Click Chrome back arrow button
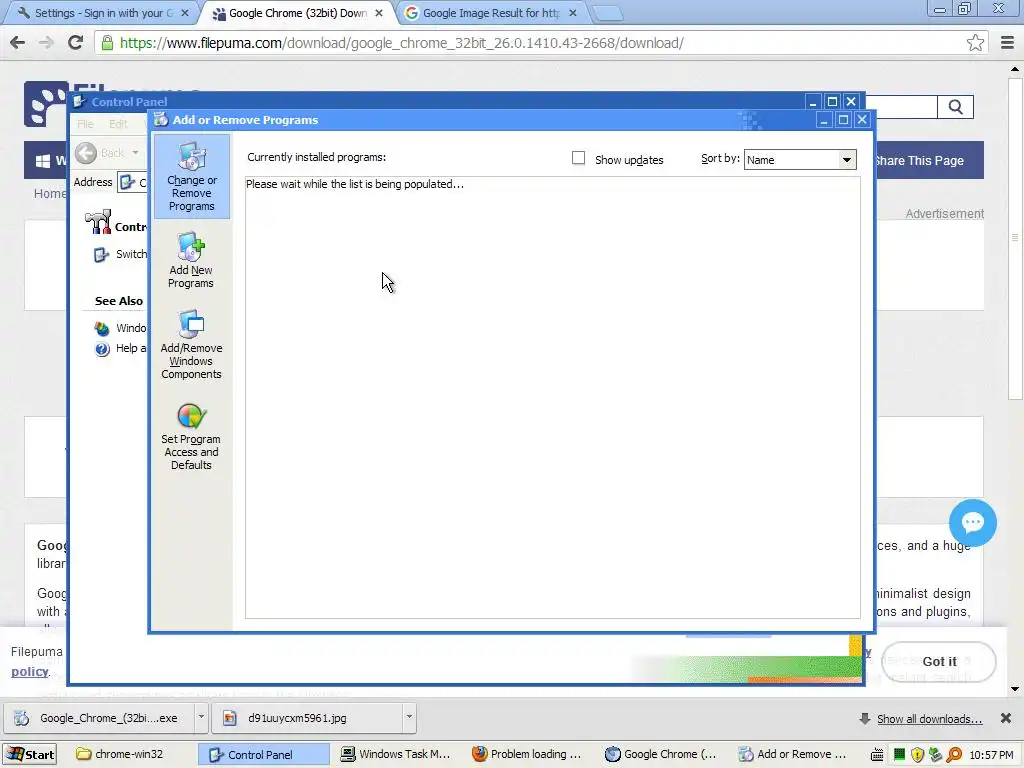1024x768 pixels. point(18,43)
